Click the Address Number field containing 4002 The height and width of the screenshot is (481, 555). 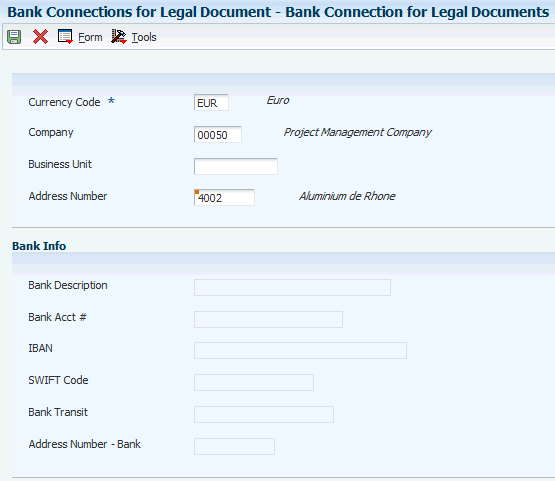pos(224,197)
